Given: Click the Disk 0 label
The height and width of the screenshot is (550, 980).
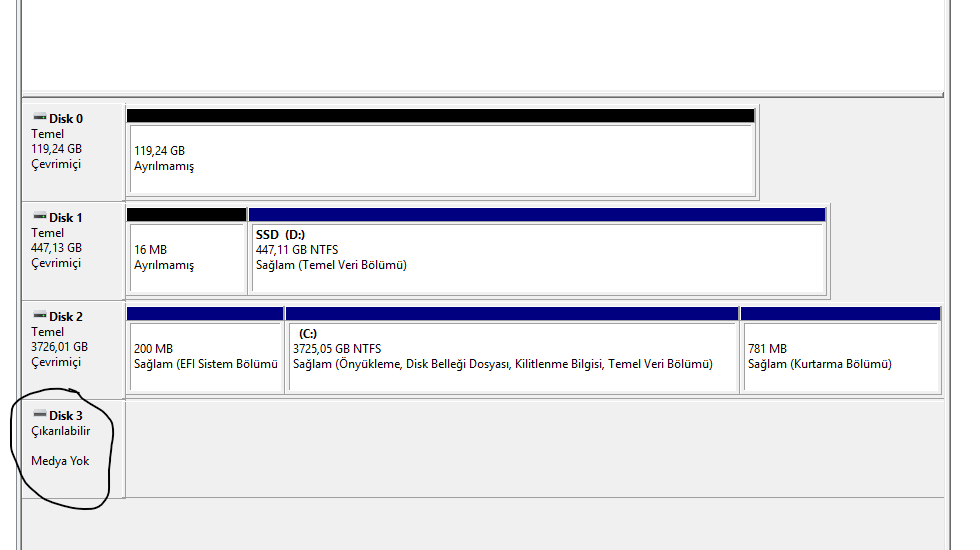Looking at the screenshot, I should click(66, 119).
